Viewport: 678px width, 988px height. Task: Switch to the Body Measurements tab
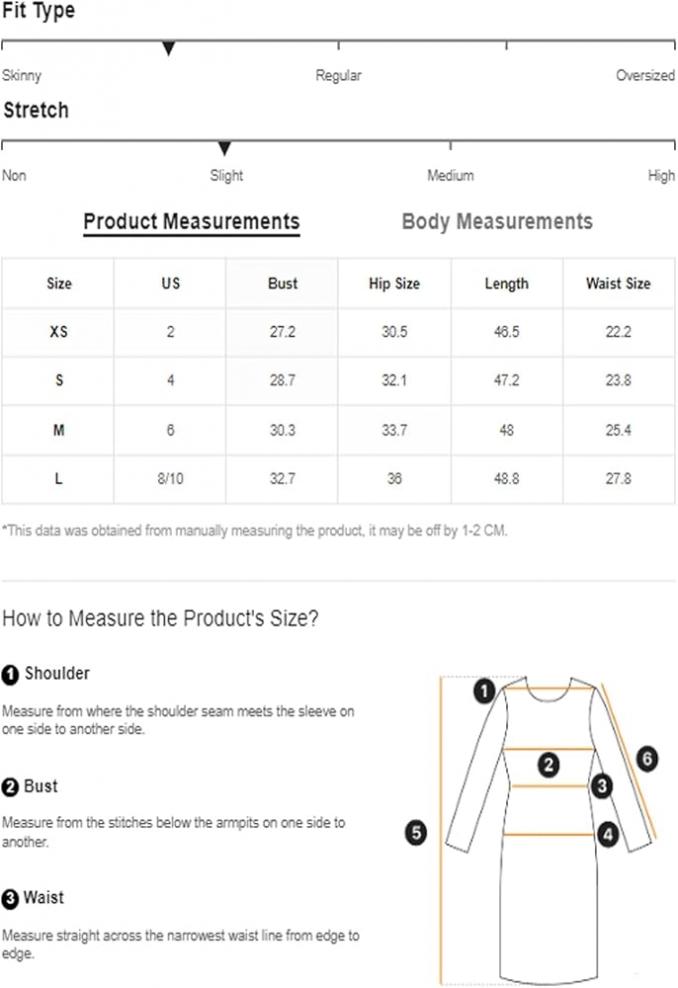tap(497, 221)
